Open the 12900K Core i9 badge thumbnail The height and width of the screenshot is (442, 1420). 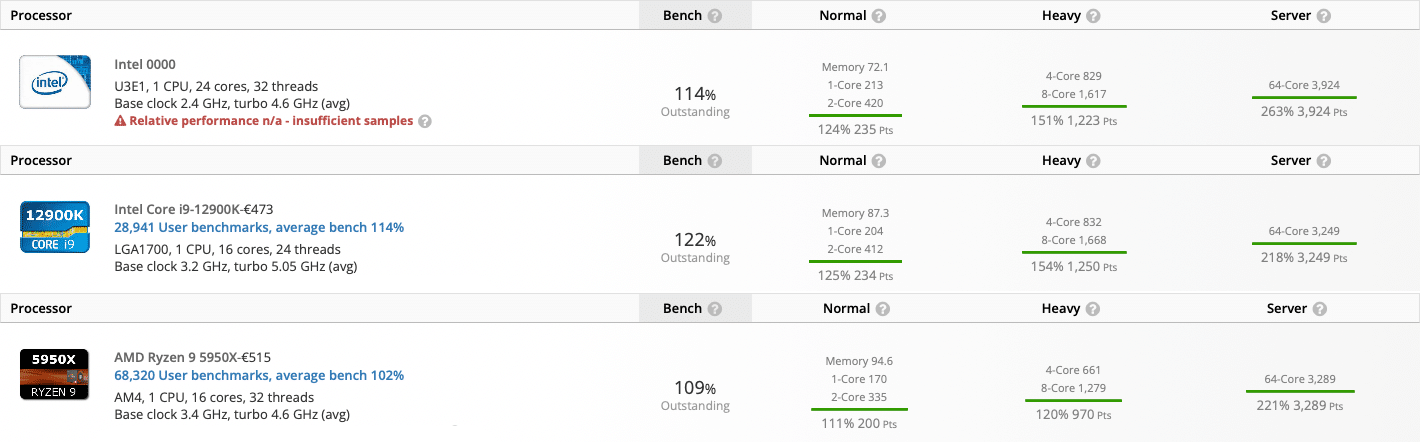click(x=56, y=227)
